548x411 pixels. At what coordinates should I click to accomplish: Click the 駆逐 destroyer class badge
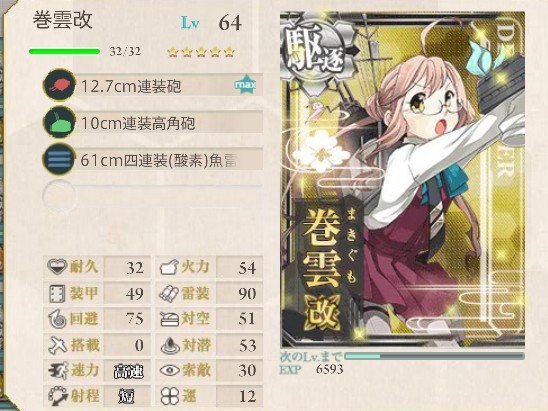[315, 52]
